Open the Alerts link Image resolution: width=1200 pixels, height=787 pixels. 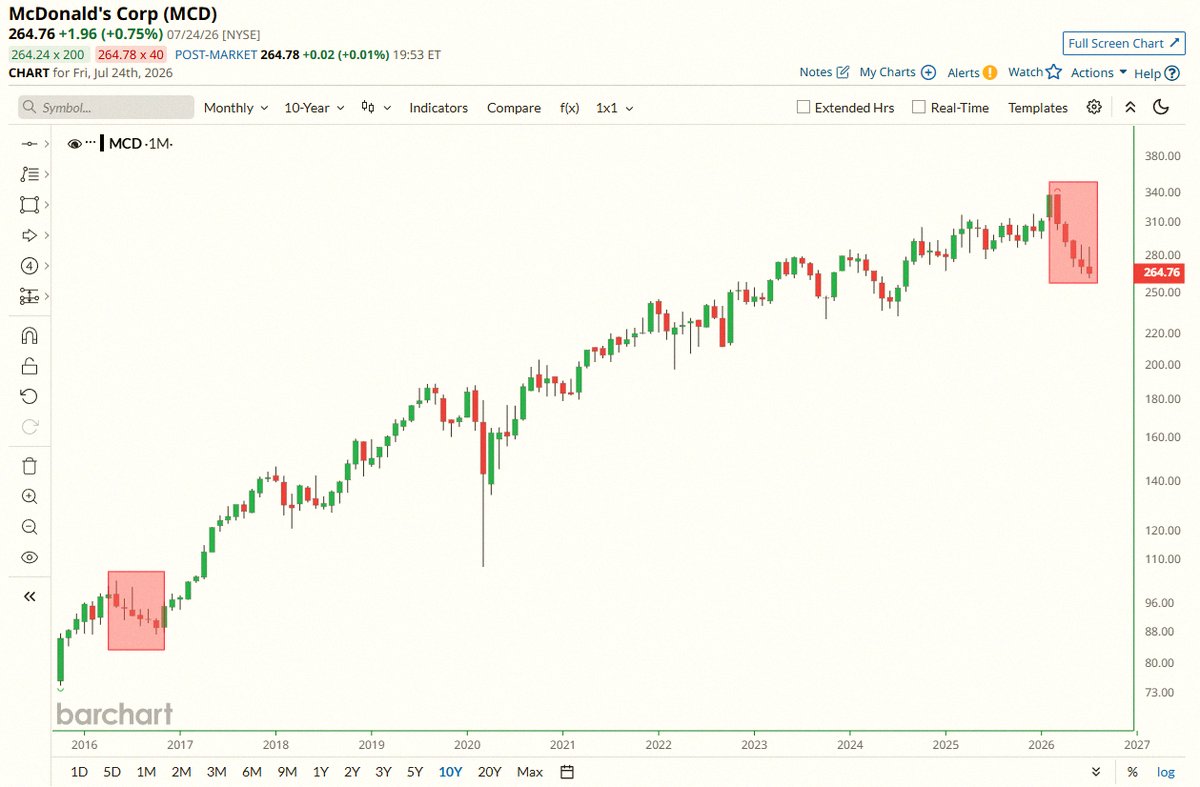tap(972, 72)
